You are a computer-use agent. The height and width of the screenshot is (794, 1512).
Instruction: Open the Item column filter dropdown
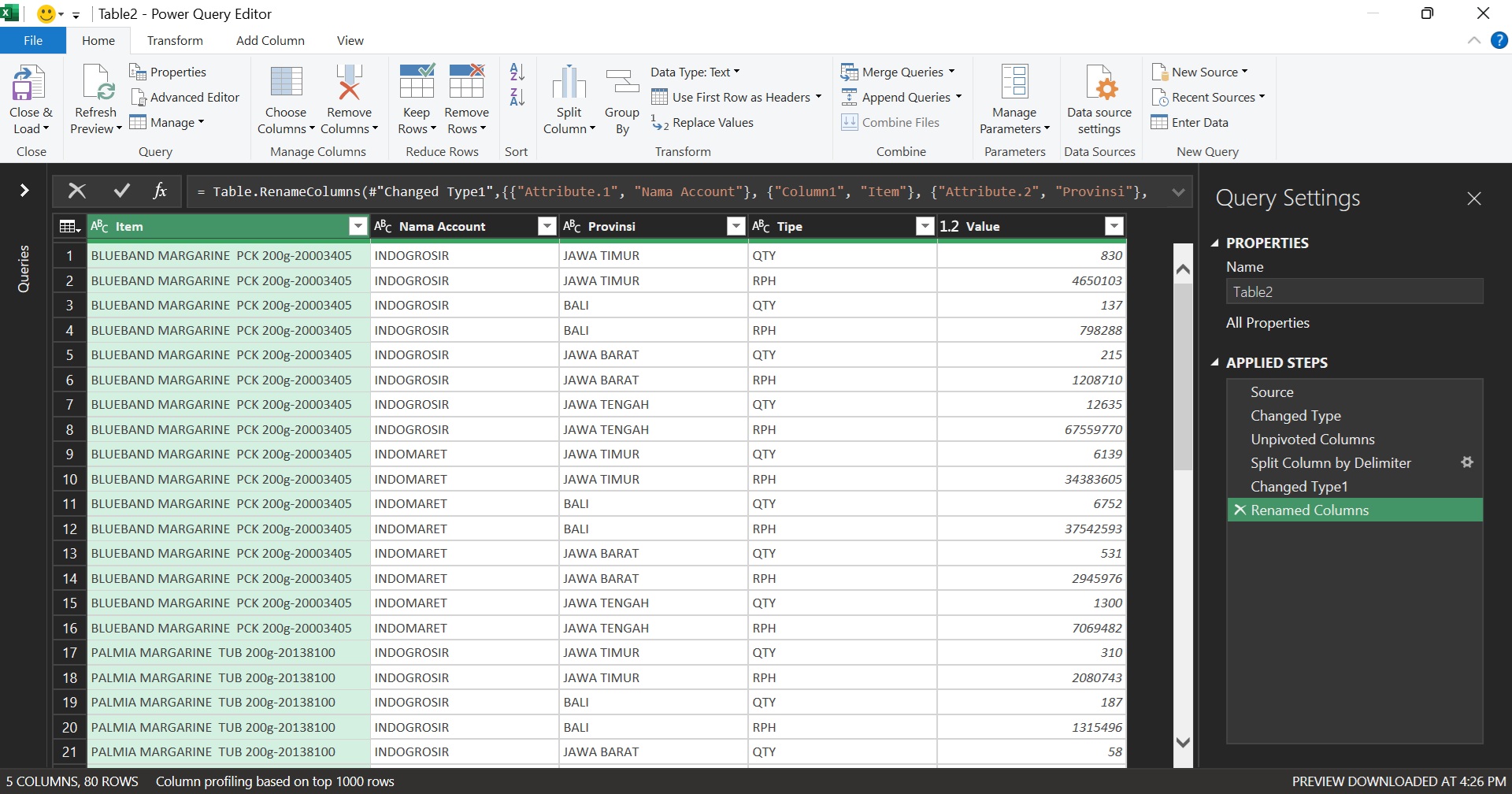(x=358, y=227)
